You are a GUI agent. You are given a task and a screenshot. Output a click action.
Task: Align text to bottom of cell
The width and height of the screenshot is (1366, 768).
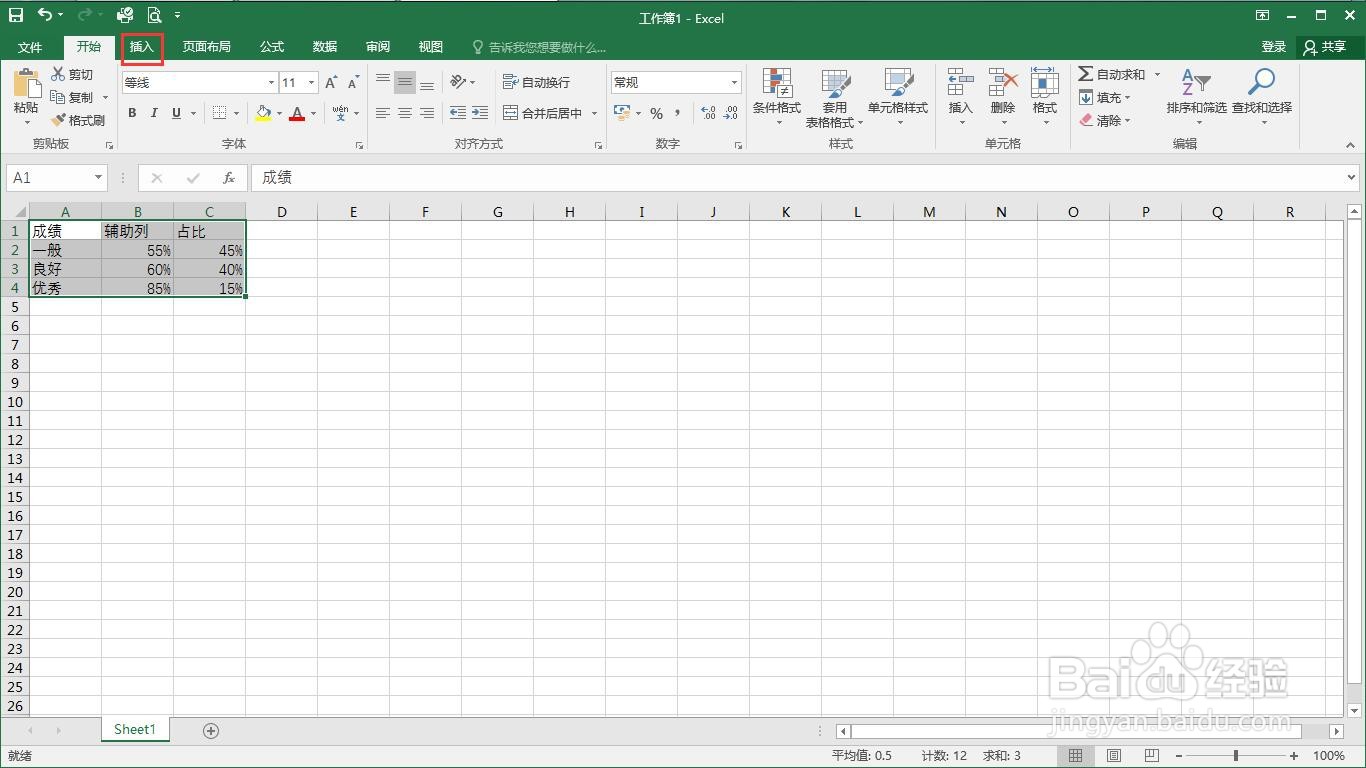(x=427, y=82)
